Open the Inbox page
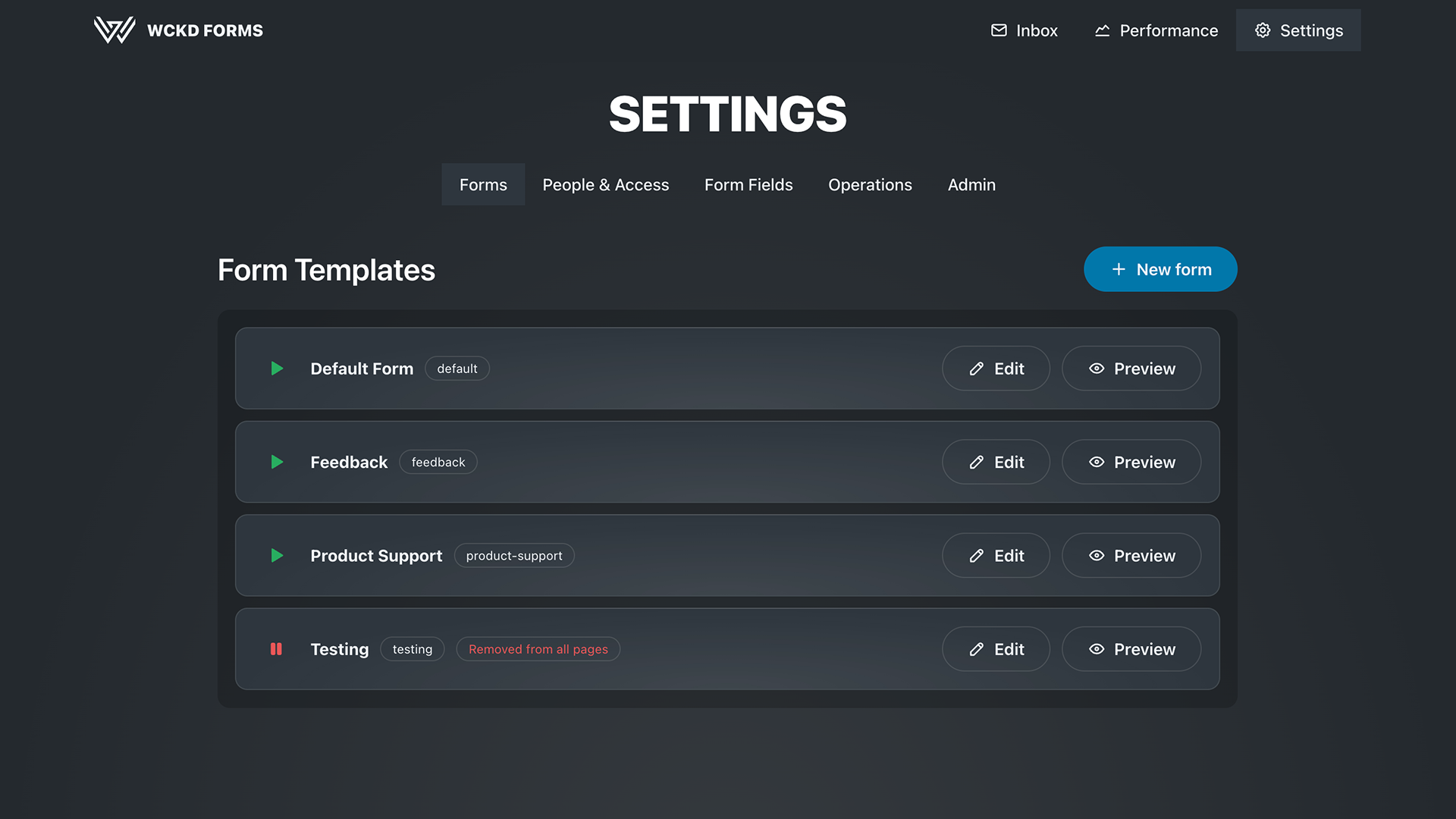Image resolution: width=1456 pixels, height=819 pixels. tap(1024, 30)
